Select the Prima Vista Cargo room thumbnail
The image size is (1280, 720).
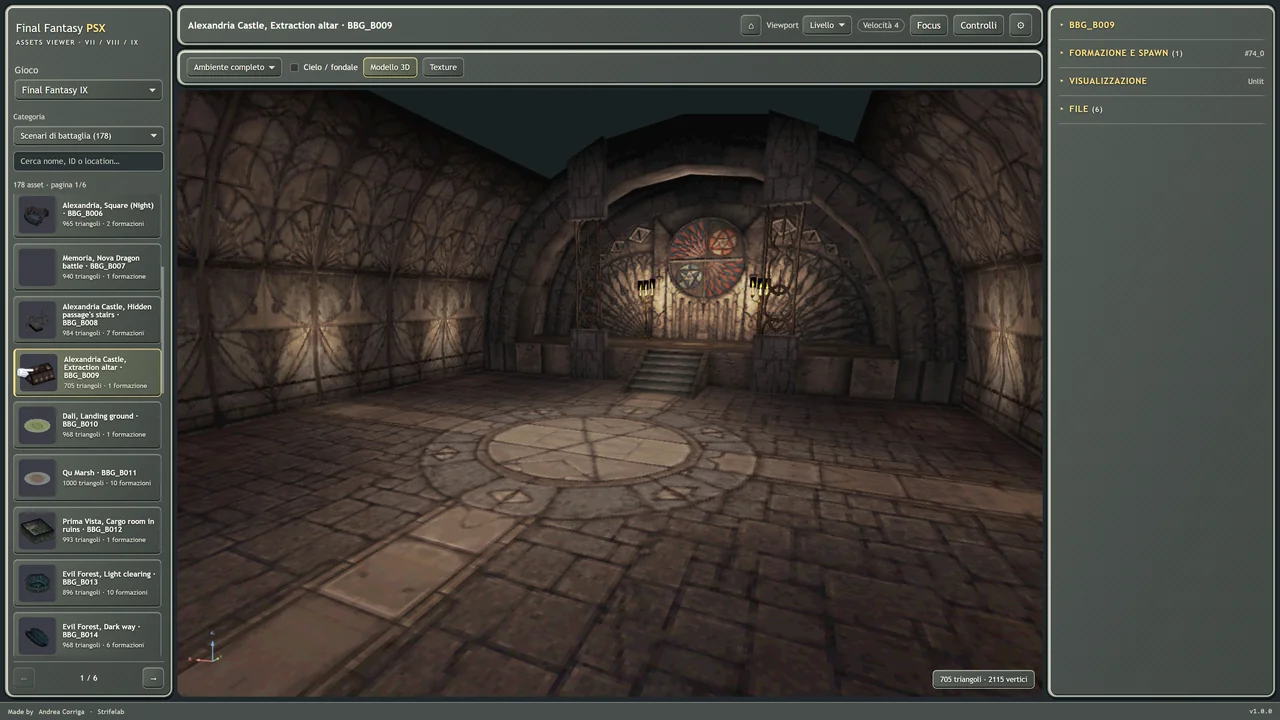click(38, 530)
